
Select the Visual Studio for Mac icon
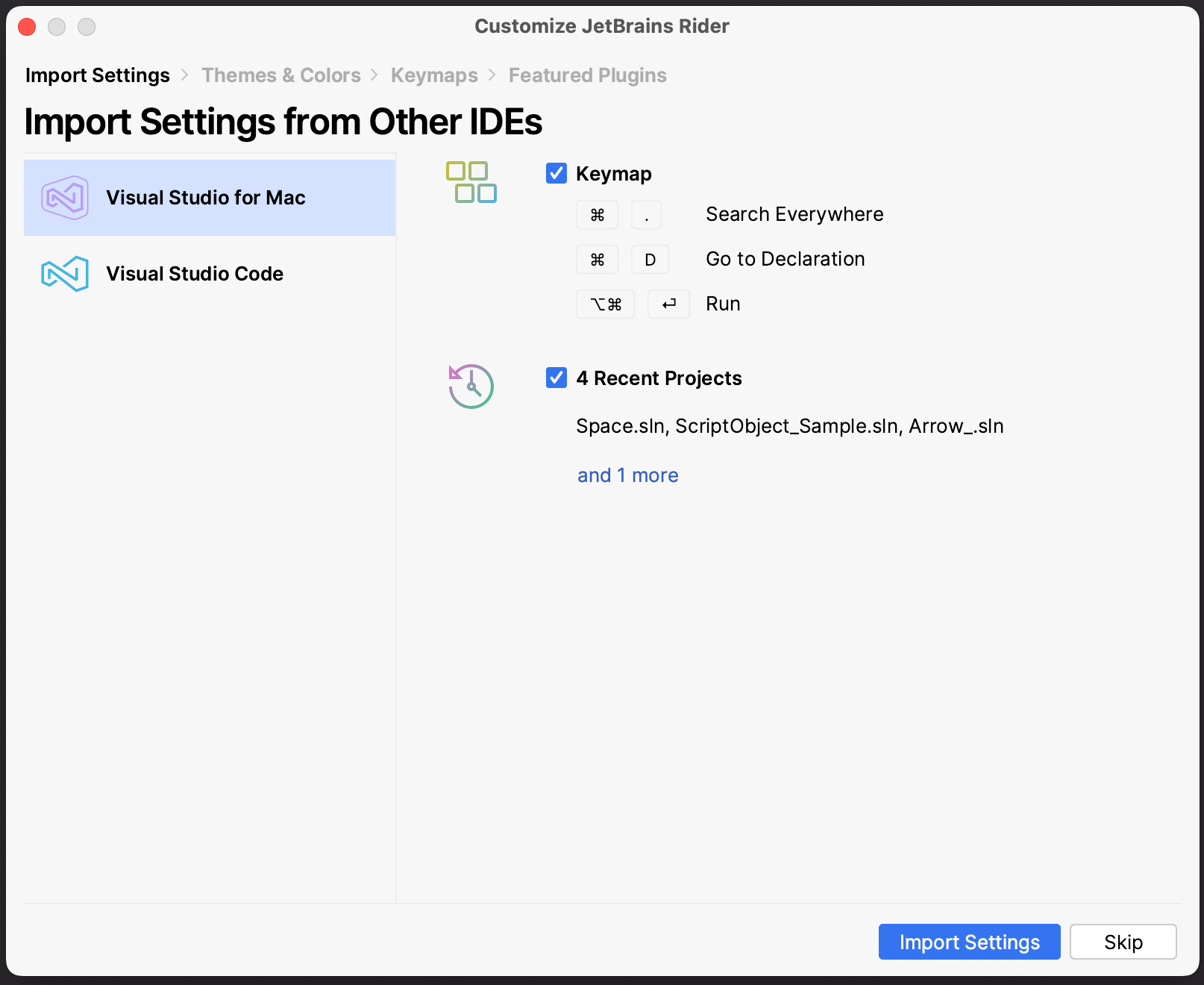pos(65,198)
